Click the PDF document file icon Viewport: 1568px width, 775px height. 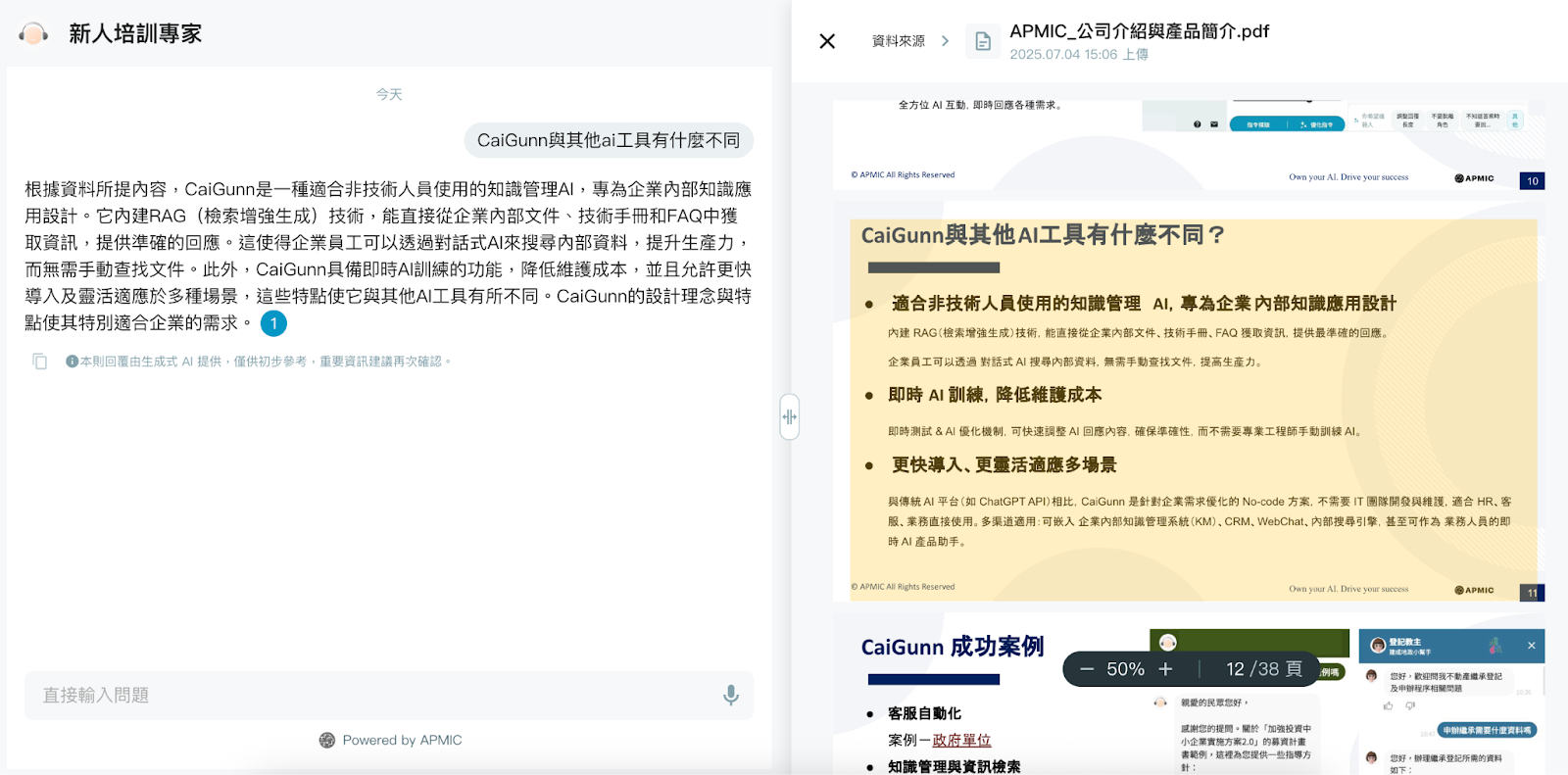pos(983,41)
